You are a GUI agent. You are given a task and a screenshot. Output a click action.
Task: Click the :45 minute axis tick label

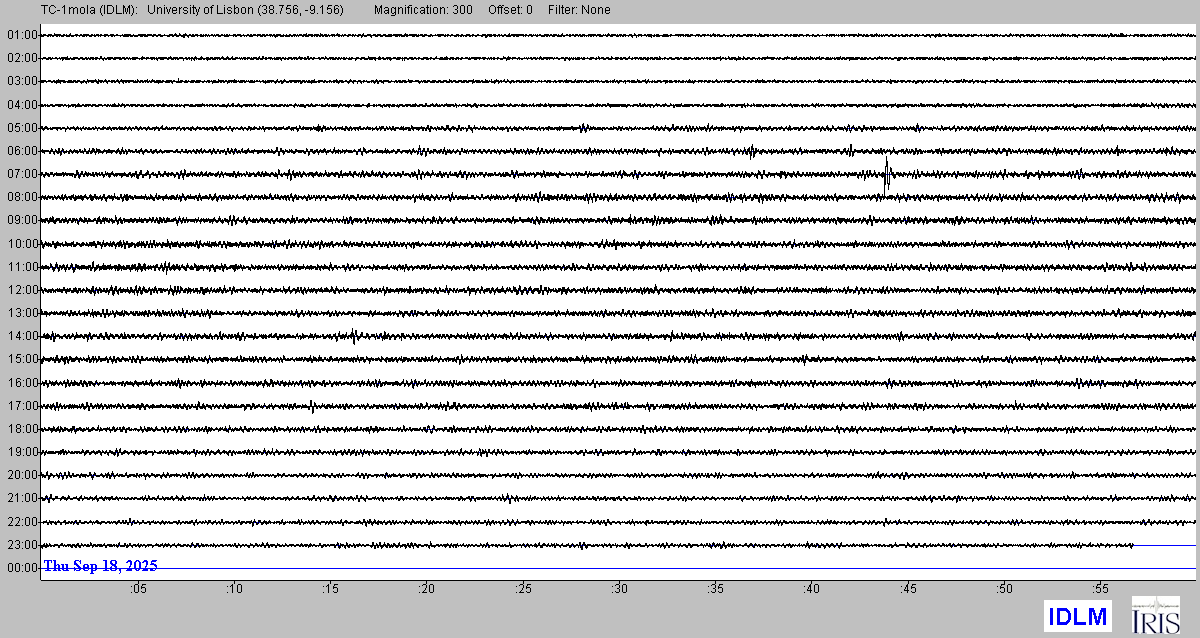(x=908, y=590)
